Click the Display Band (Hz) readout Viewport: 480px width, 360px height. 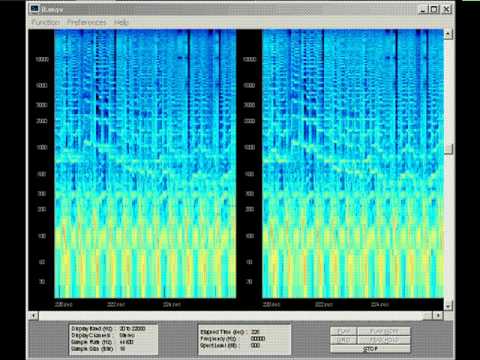click(x=109, y=329)
